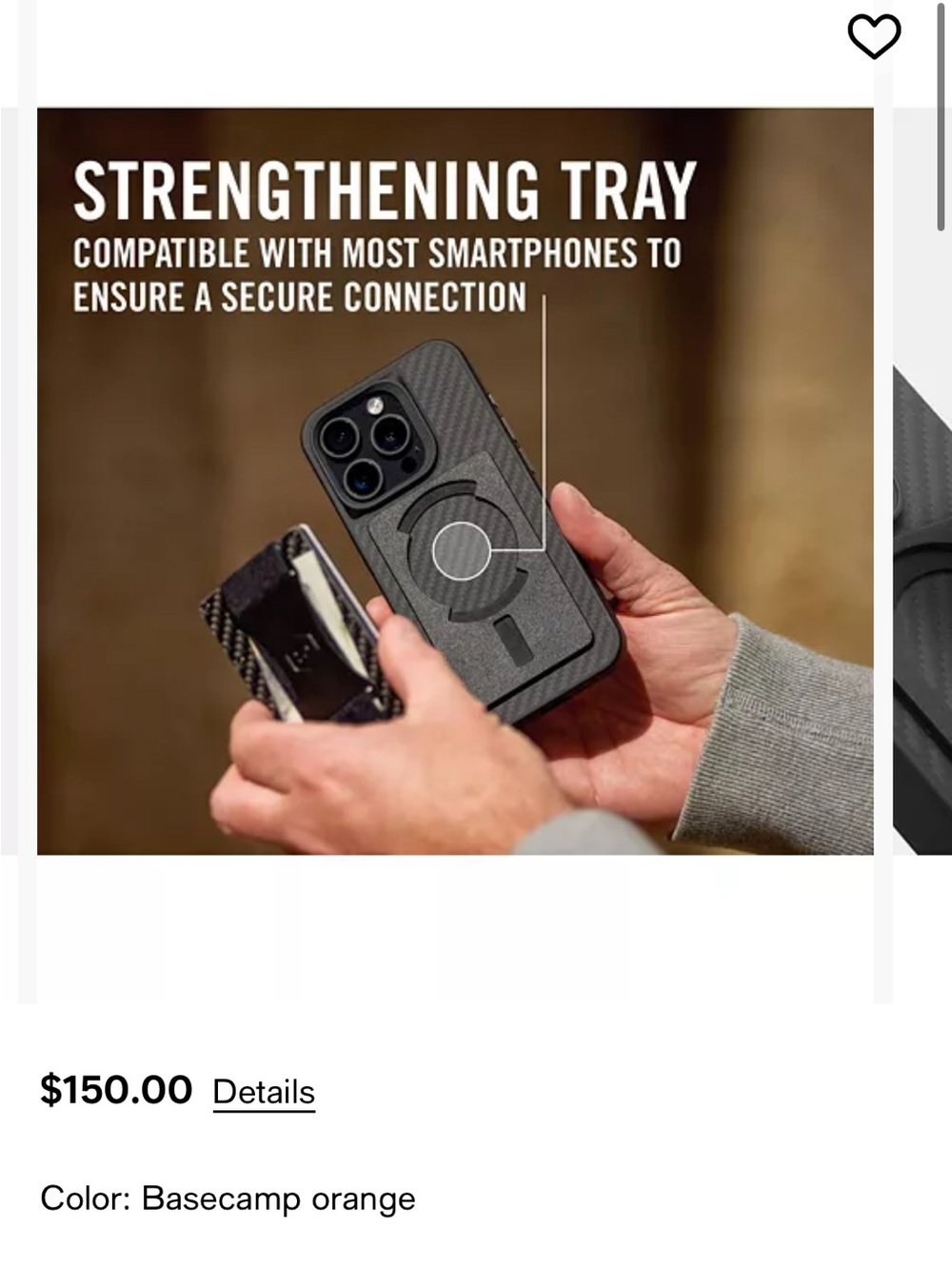Viewport: 952px width, 1269px height.
Task: Click the carbon fiber wallet in the image
Action: pyautogui.click(x=300, y=624)
